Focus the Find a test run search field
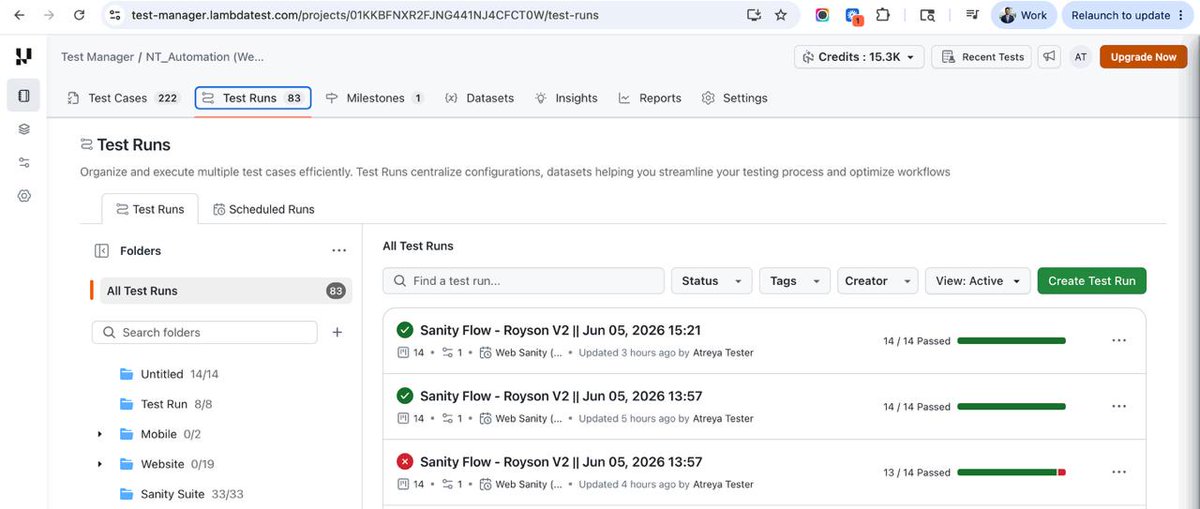 coord(523,281)
